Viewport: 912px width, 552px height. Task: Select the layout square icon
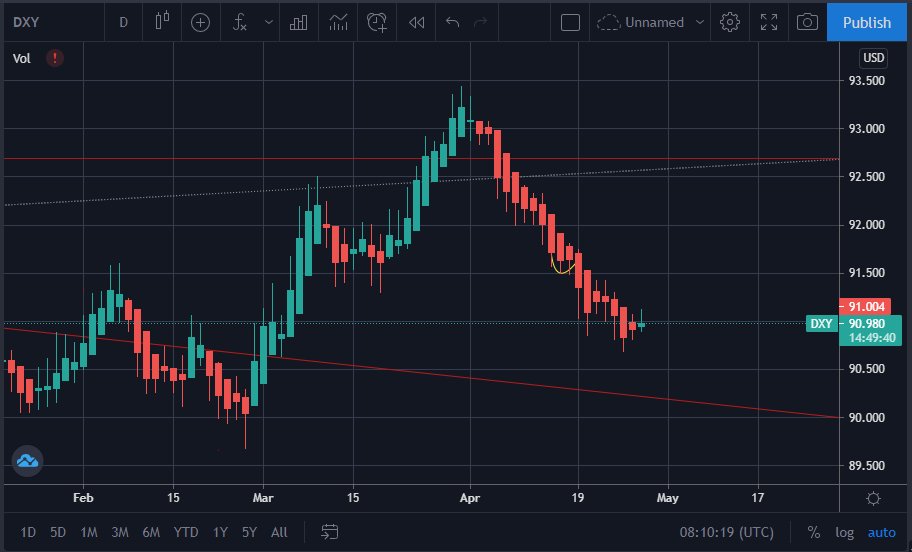570,22
